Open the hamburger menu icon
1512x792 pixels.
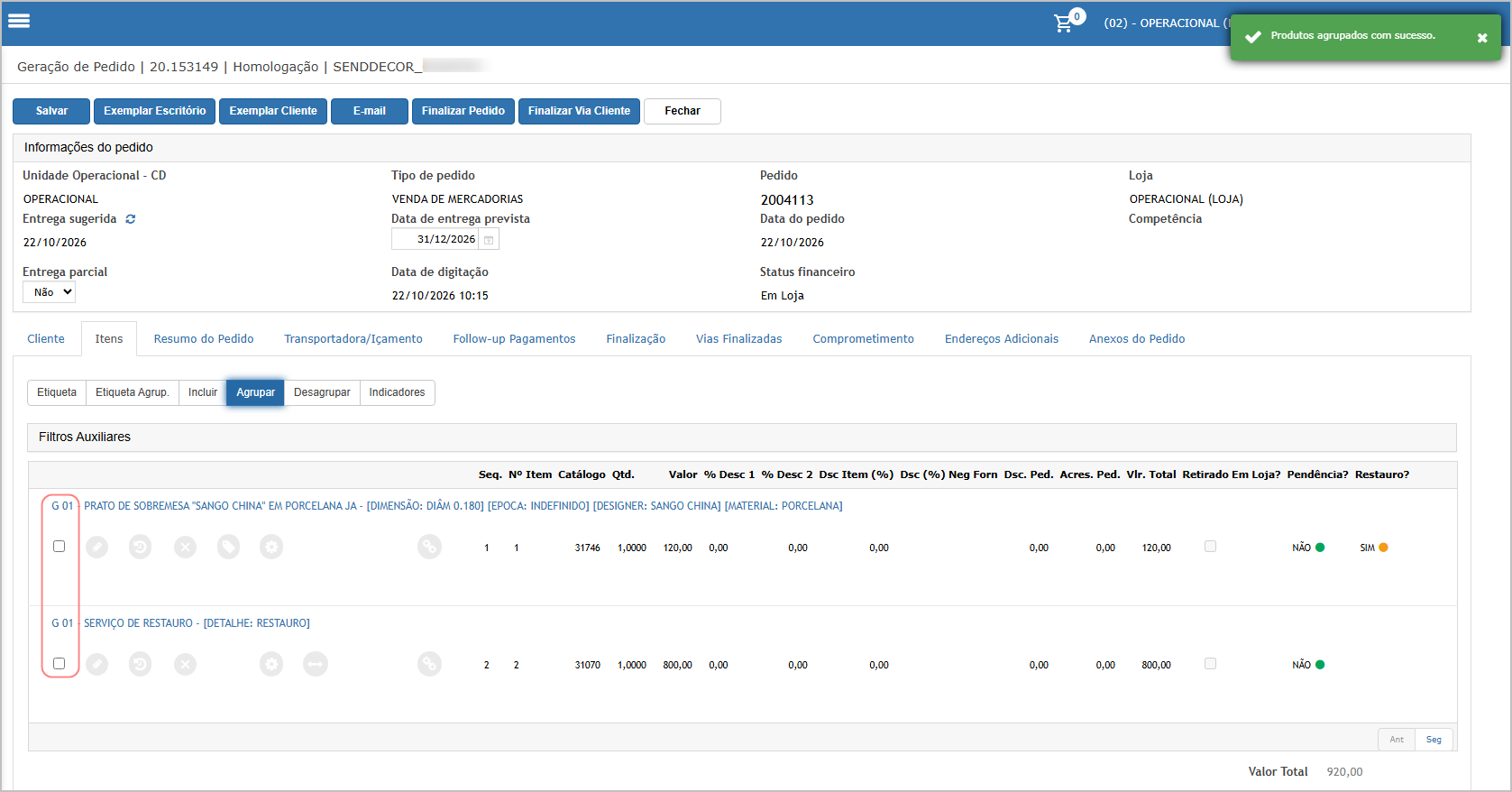click(x=19, y=21)
